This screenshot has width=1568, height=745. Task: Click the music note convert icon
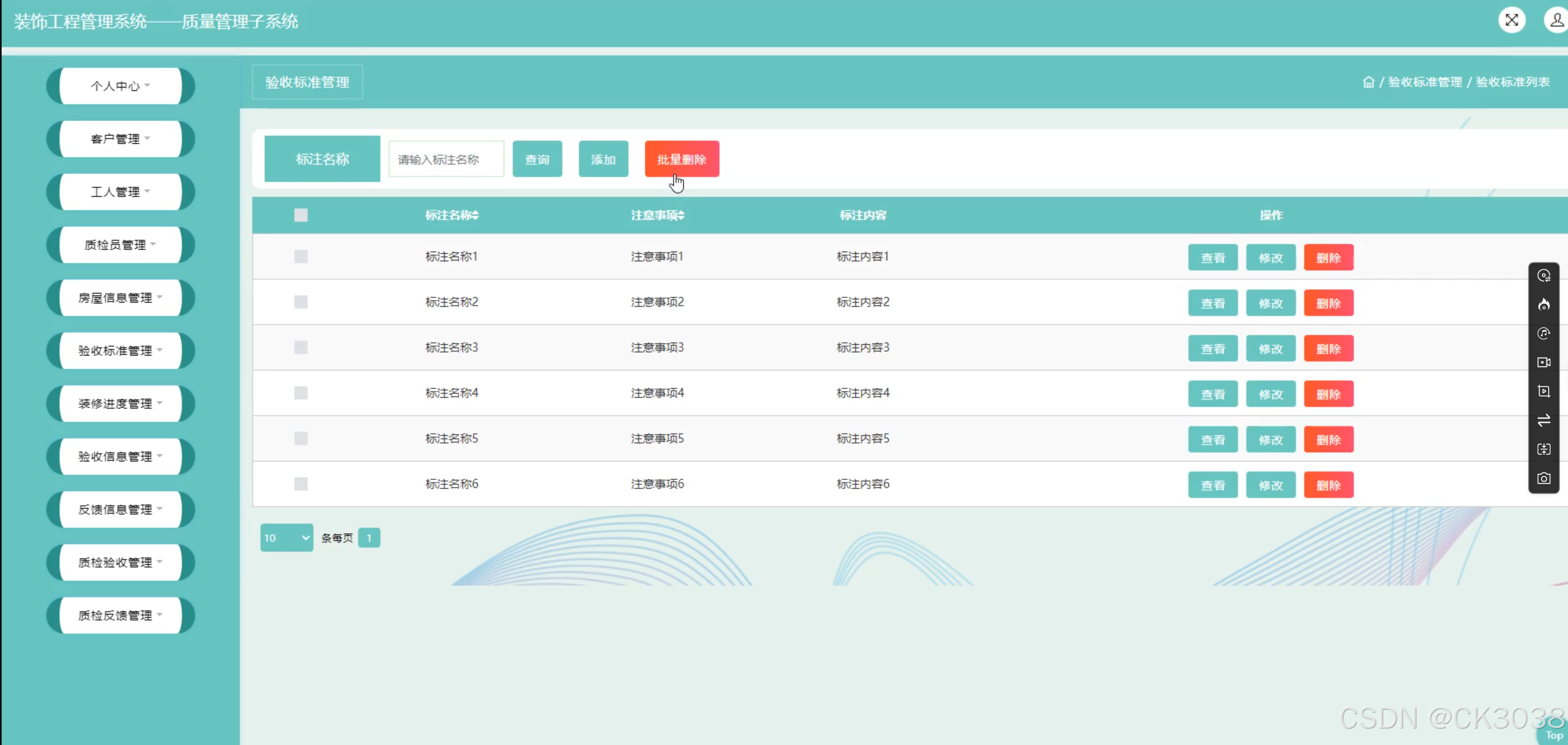tap(1544, 334)
